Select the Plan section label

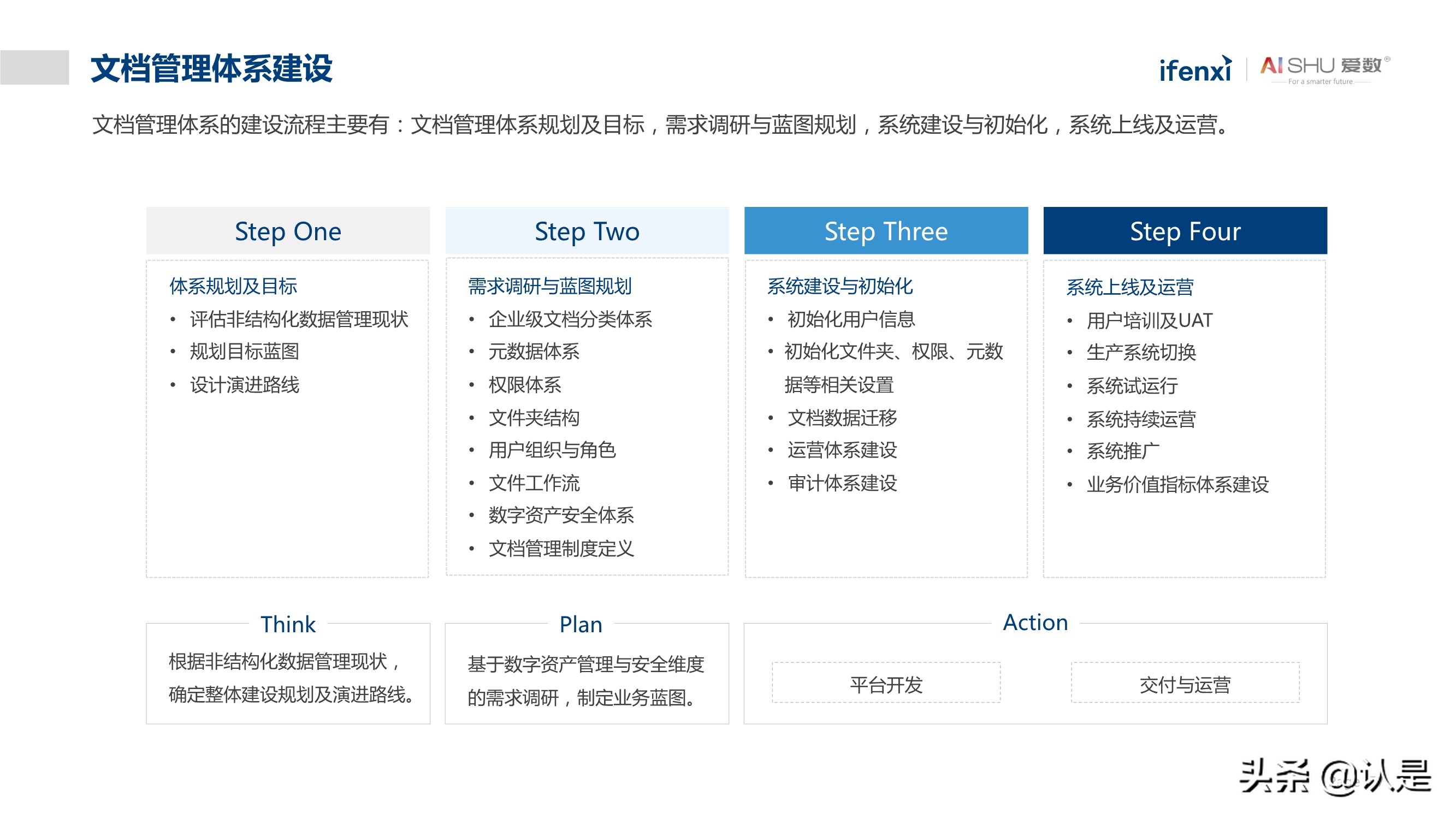(581, 624)
